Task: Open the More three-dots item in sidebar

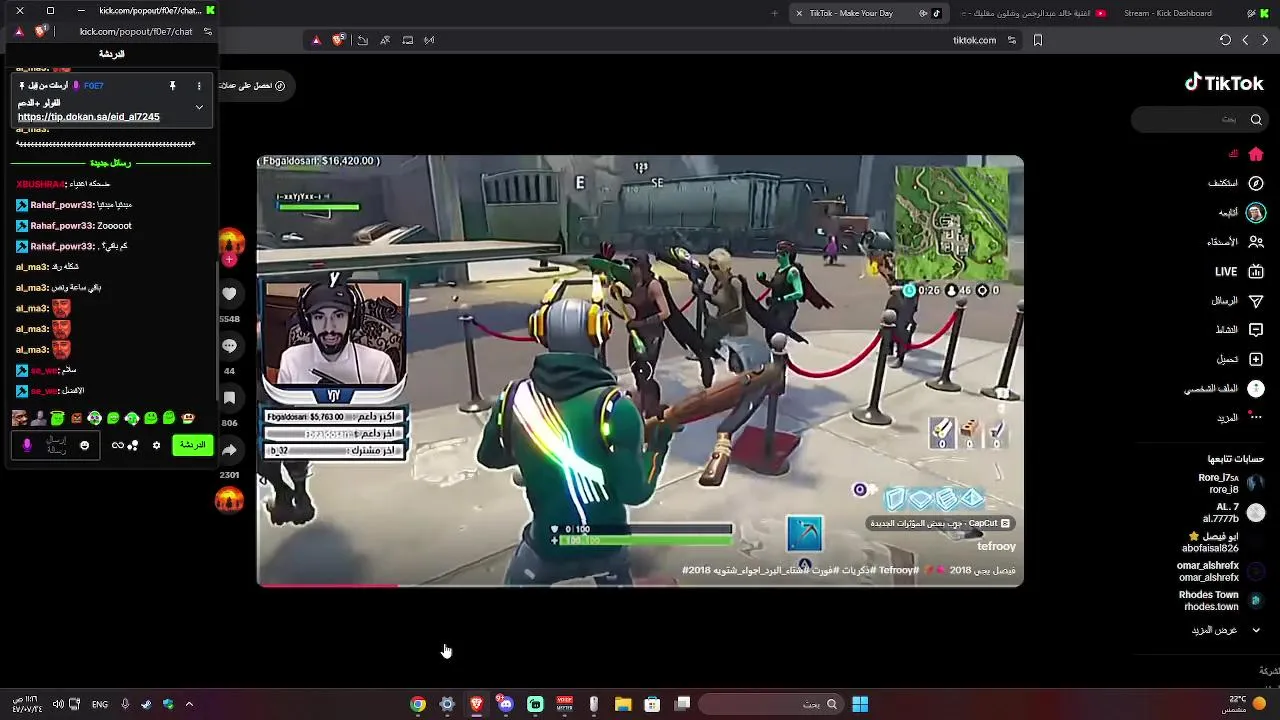Action: (1256, 417)
